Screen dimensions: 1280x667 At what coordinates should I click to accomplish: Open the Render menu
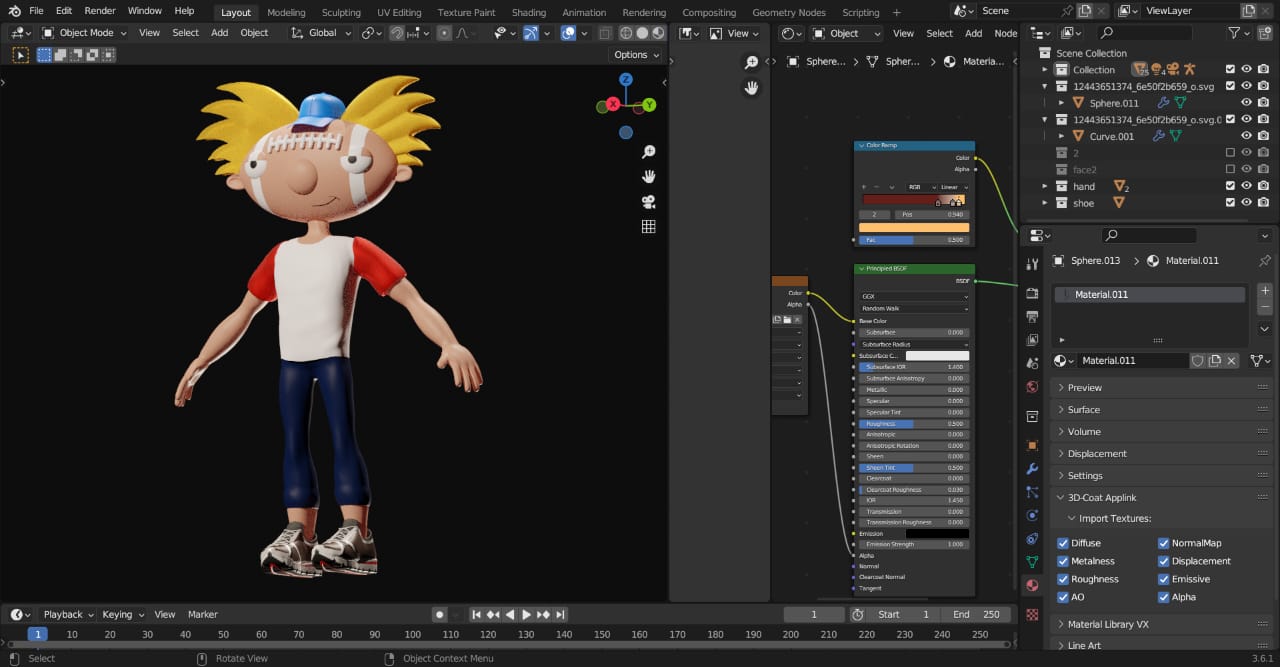(100, 11)
